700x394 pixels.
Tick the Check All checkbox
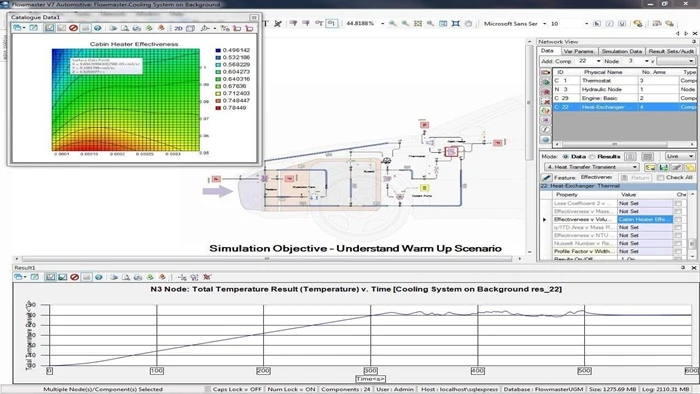pos(661,178)
